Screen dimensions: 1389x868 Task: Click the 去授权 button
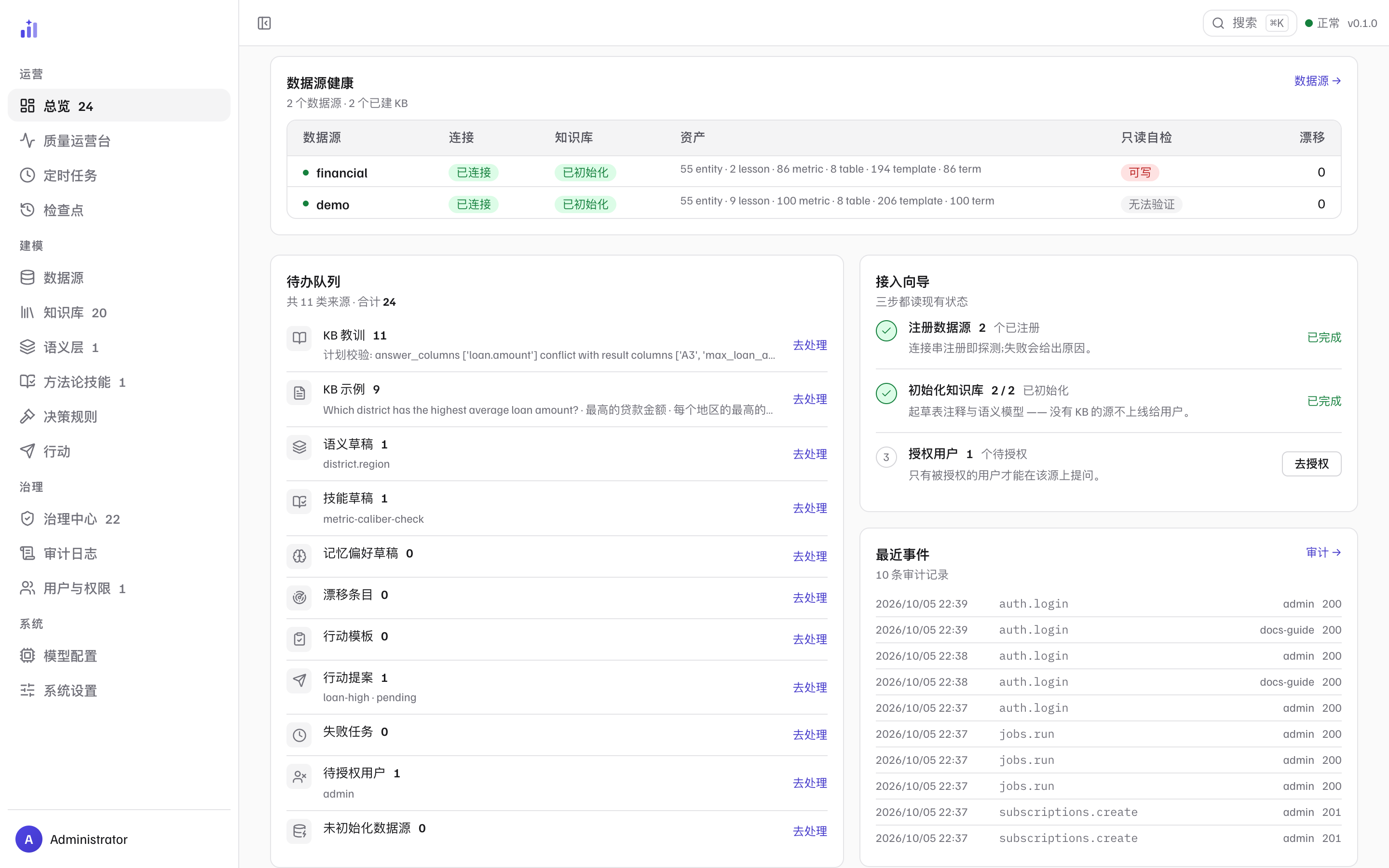pos(1311,464)
